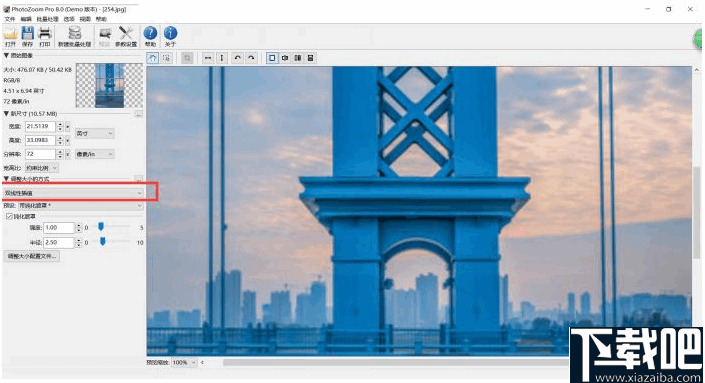The height and width of the screenshot is (383, 705).
Task: Adjust the 强度 strength slider handle
Action: pyautogui.click(x=101, y=227)
